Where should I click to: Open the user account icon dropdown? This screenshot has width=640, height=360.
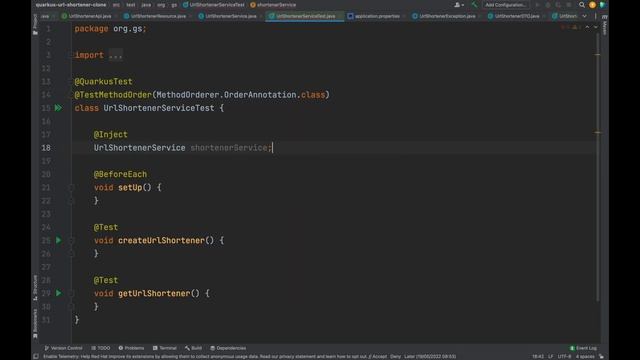459,5
